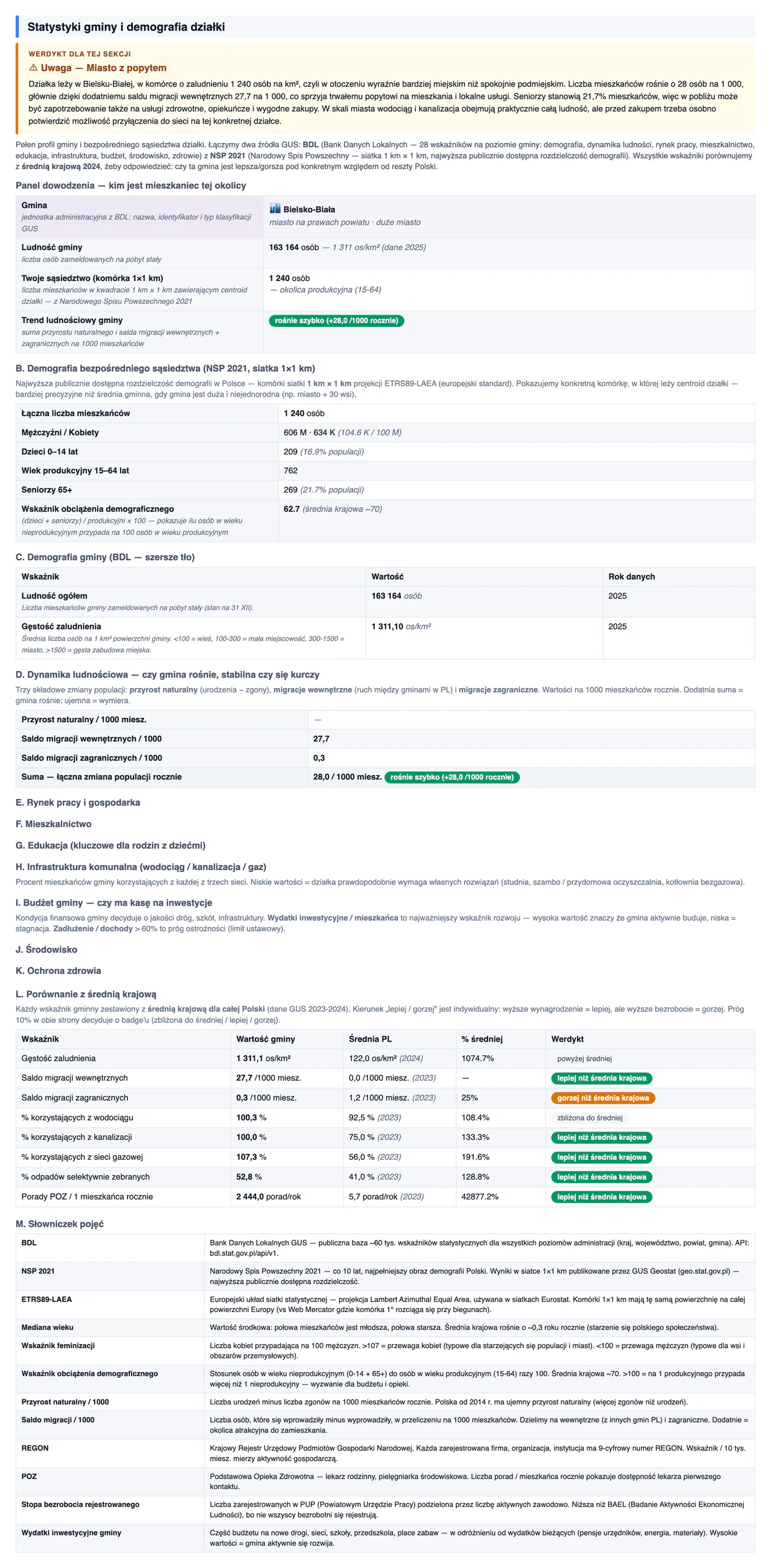Viewport: 771px width, 1568px height.
Task: Click the 'WERDYKT DLA TEJ SEKCJI' label
Action: tap(80, 54)
